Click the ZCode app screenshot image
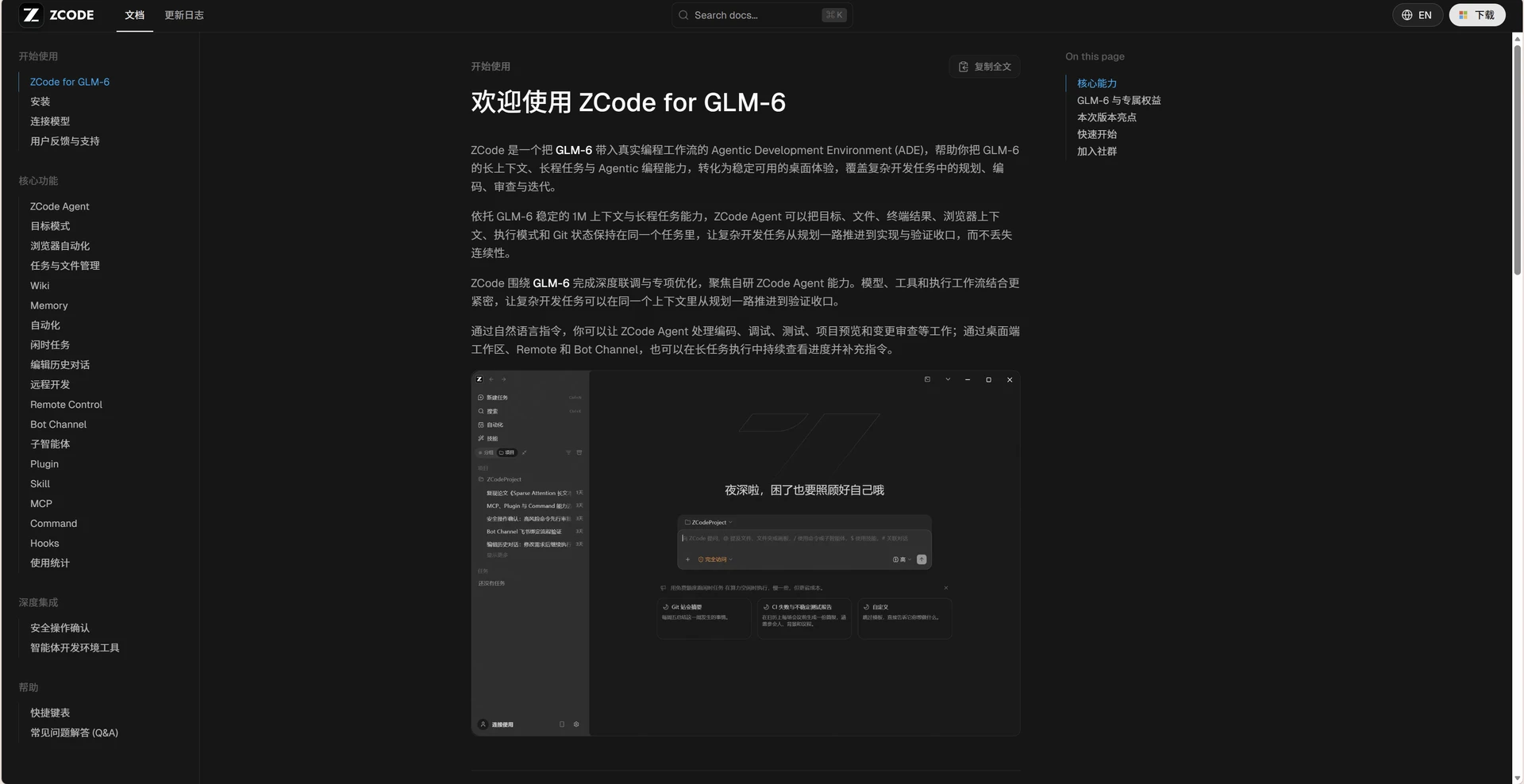 (745, 553)
